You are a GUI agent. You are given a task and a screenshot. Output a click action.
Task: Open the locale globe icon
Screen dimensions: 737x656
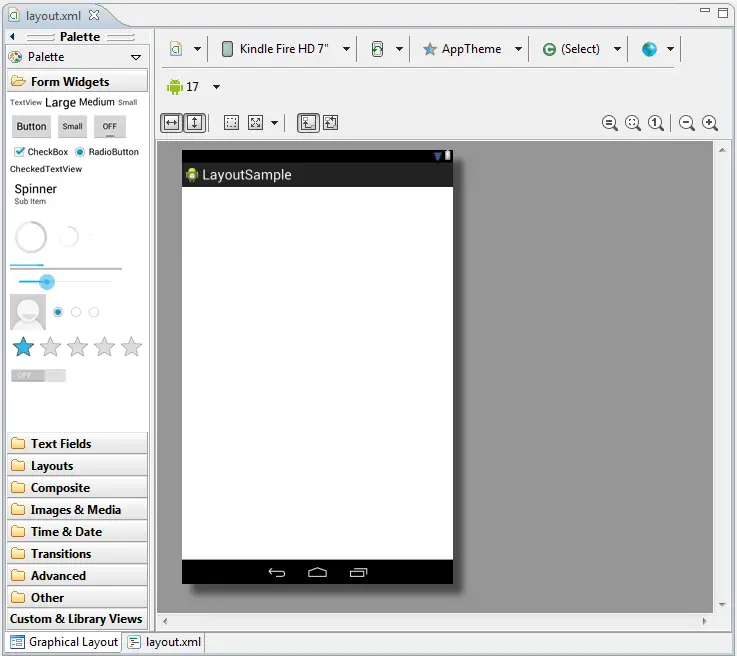pos(650,49)
